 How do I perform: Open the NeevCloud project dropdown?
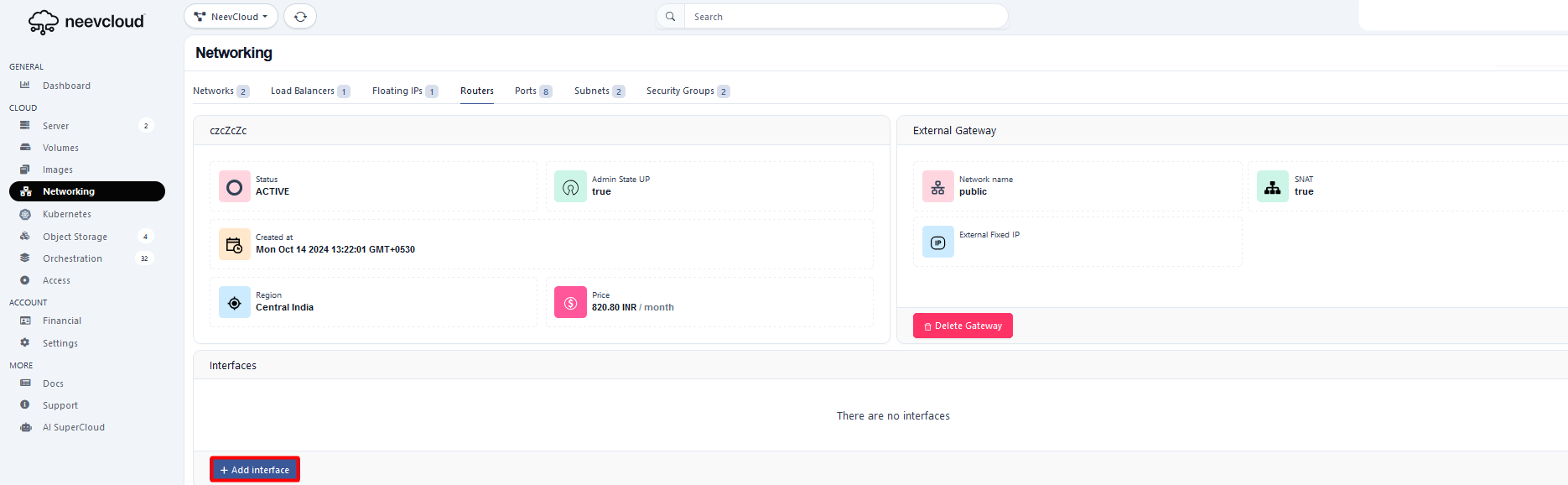point(231,17)
